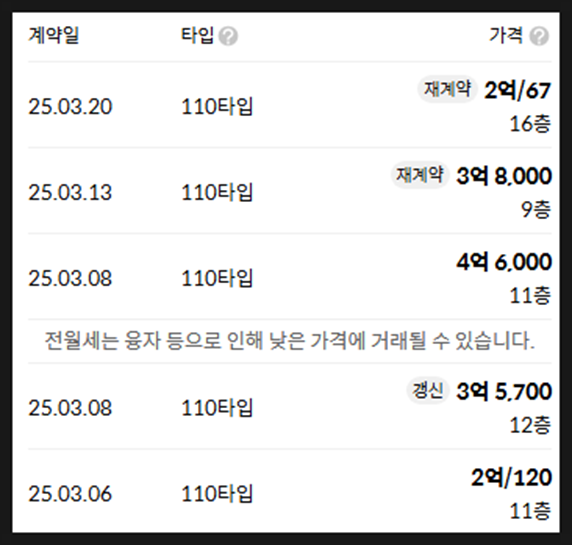
Task: Click the 2억/67 price entry
Action: tap(517, 90)
